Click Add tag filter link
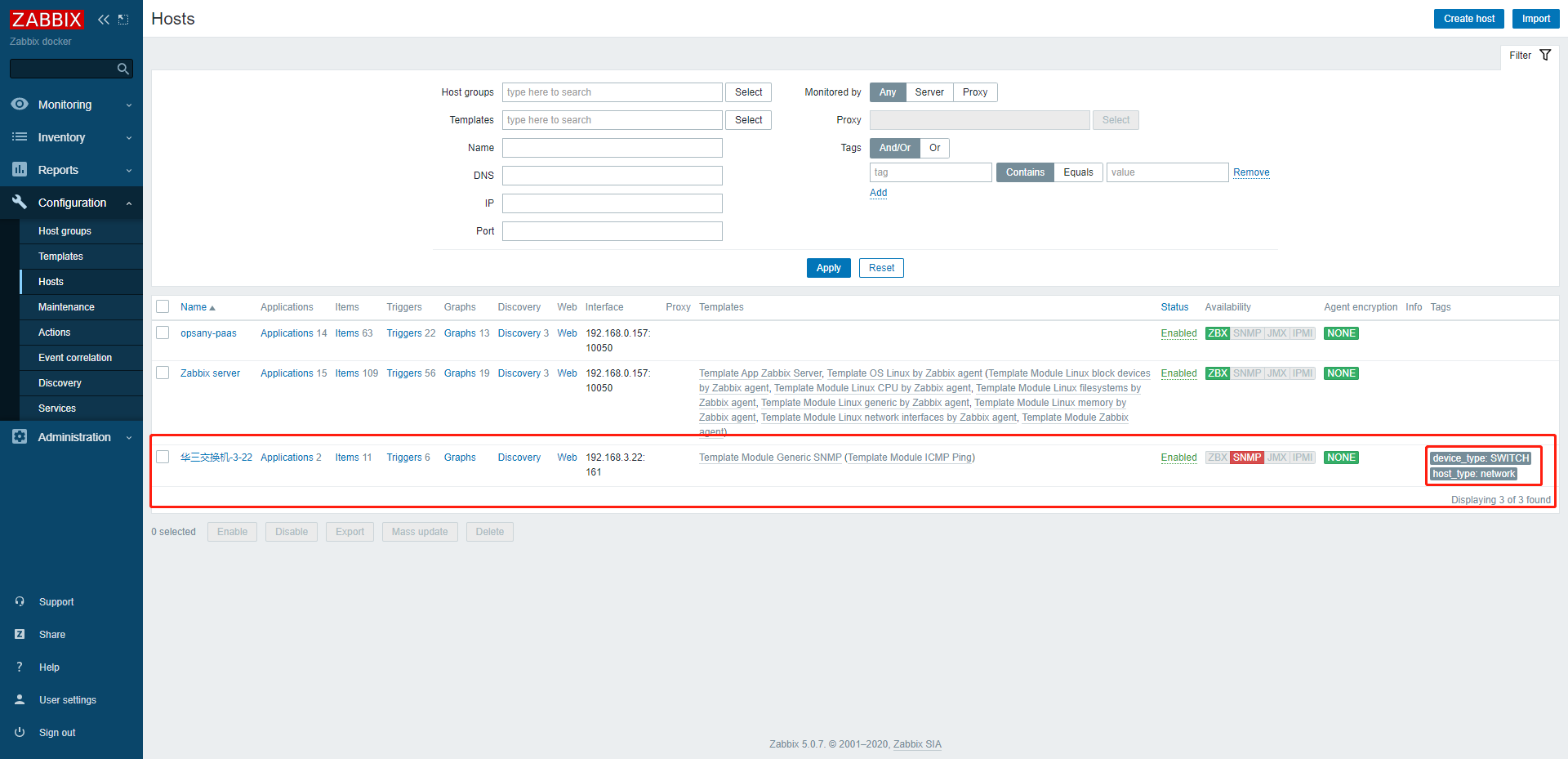This screenshot has height=759, width=1568. point(878,193)
